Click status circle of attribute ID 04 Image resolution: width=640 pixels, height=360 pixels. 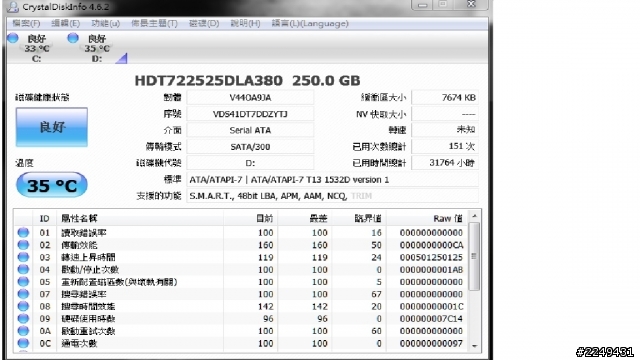[x=23, y=269]
